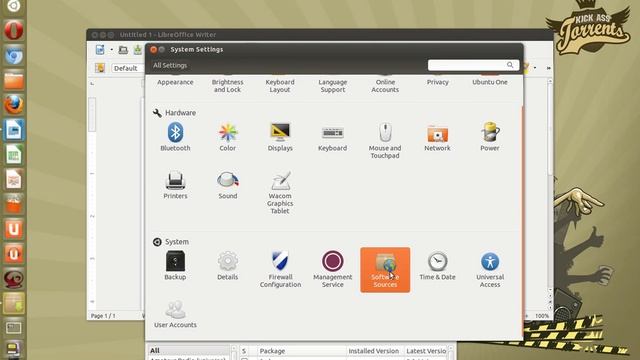Launch Chromium from the dock
Image resolution: width=640 pixels, height=360 pixels.
click(x=13, y=55)
